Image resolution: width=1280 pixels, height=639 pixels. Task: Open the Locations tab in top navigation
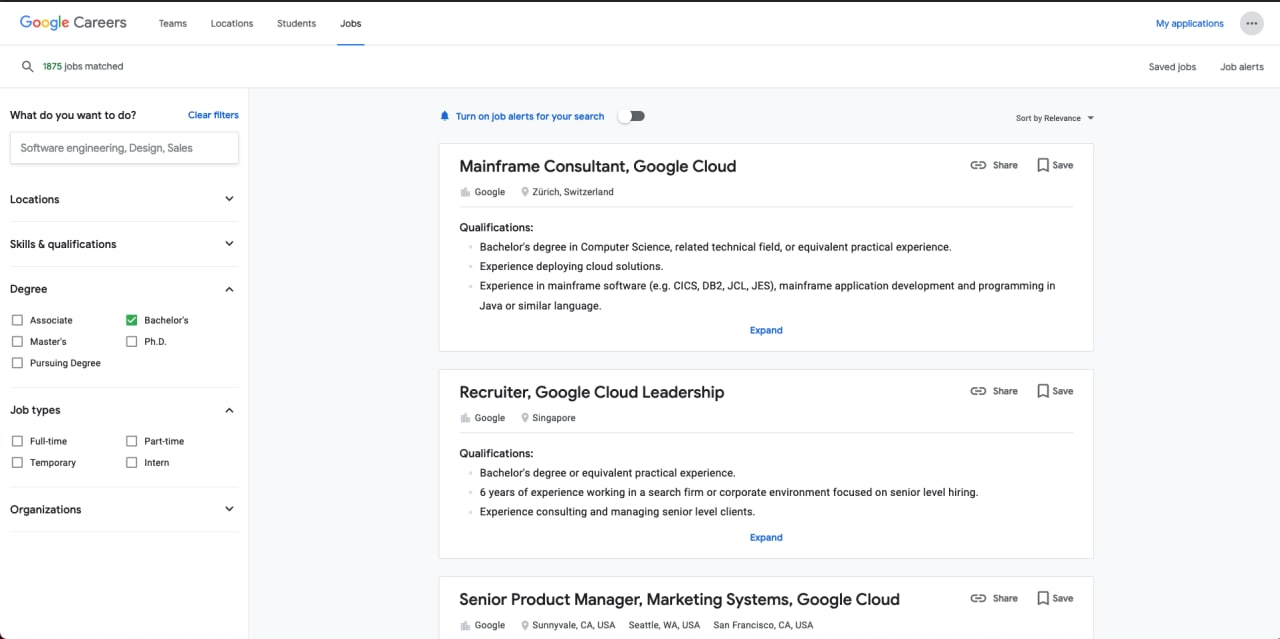pos(232,23)
